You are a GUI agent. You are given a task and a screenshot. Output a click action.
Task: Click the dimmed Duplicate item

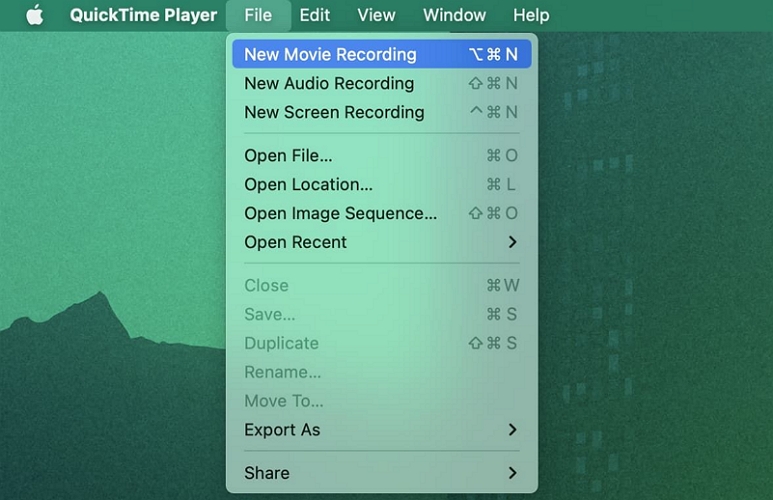[382, 343]
